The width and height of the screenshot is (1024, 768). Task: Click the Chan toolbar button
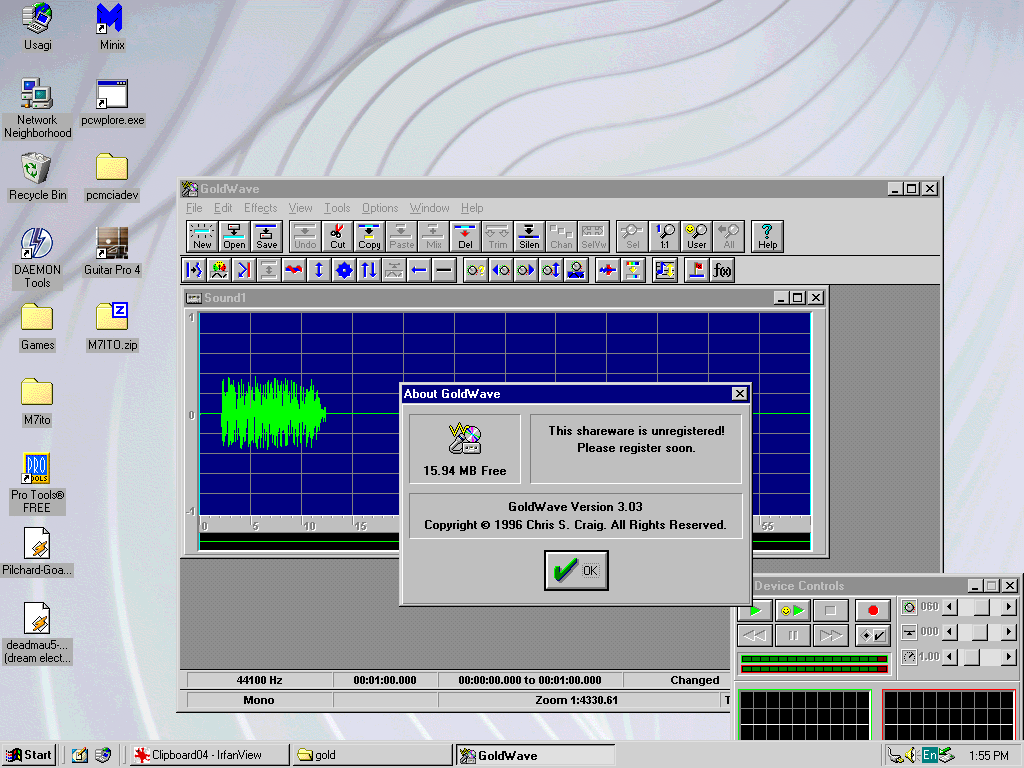click(561, 236)
